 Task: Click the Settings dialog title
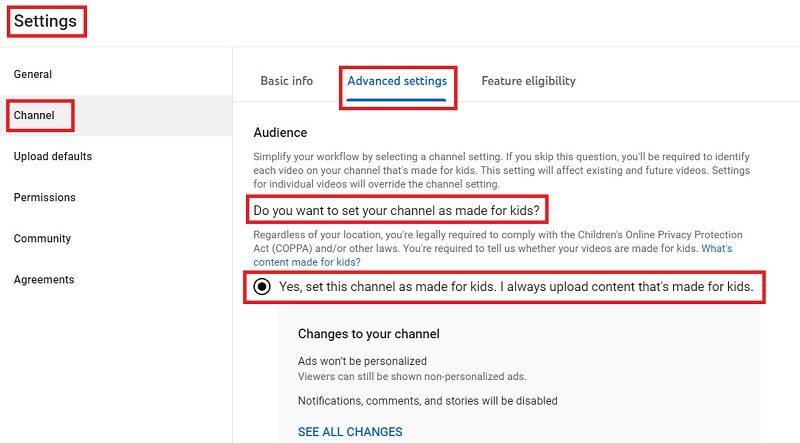[45, 21]
